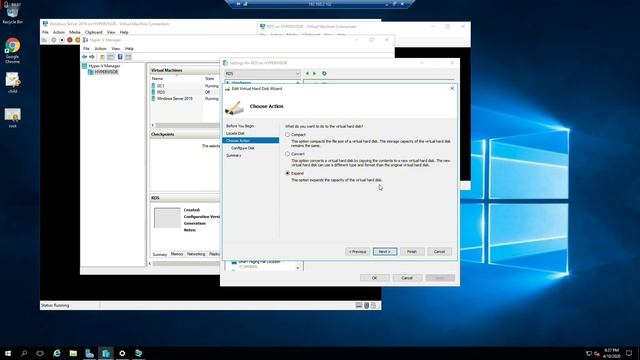Click the Virtual Machines list horizontal scrollbar

click(186, 125)
